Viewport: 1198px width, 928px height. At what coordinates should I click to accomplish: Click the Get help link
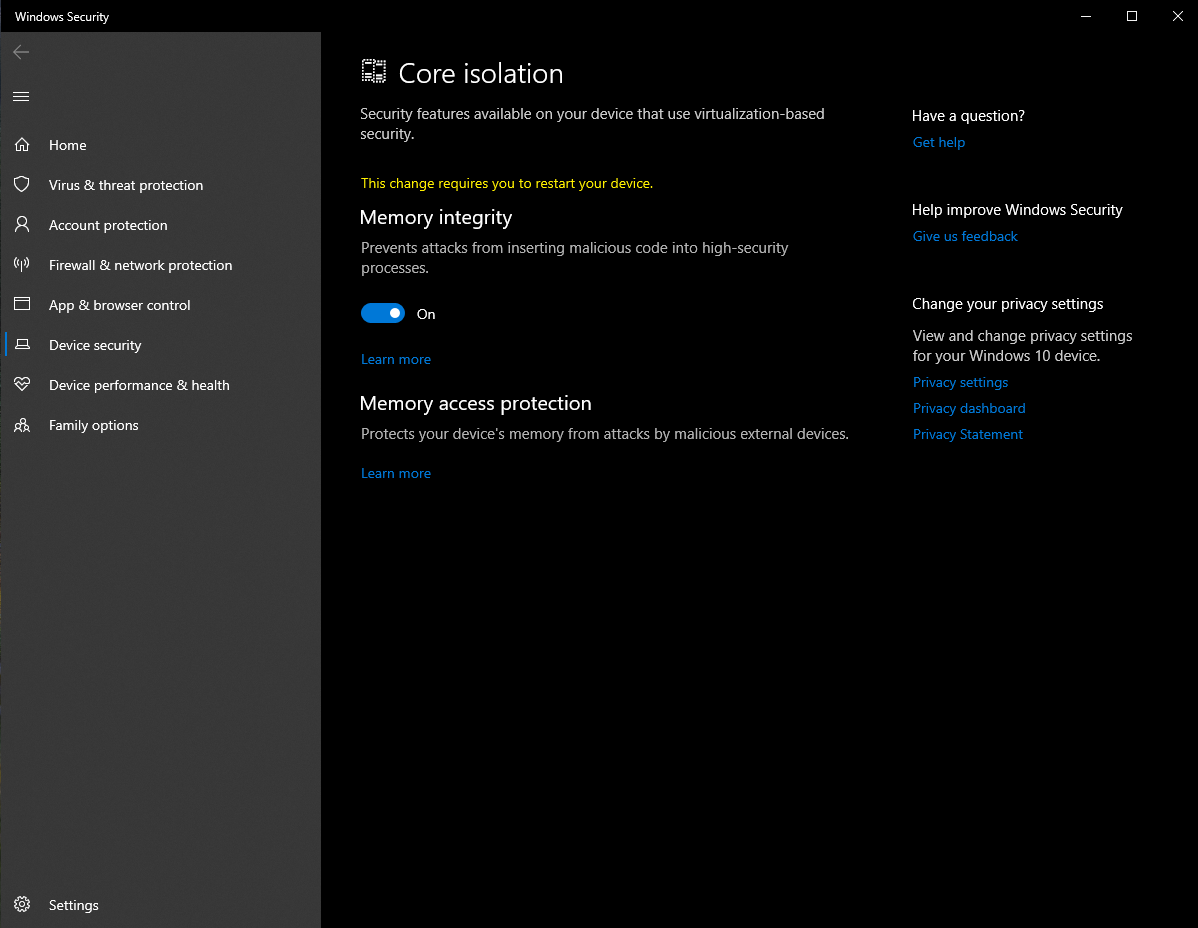[x=938, y=143]
